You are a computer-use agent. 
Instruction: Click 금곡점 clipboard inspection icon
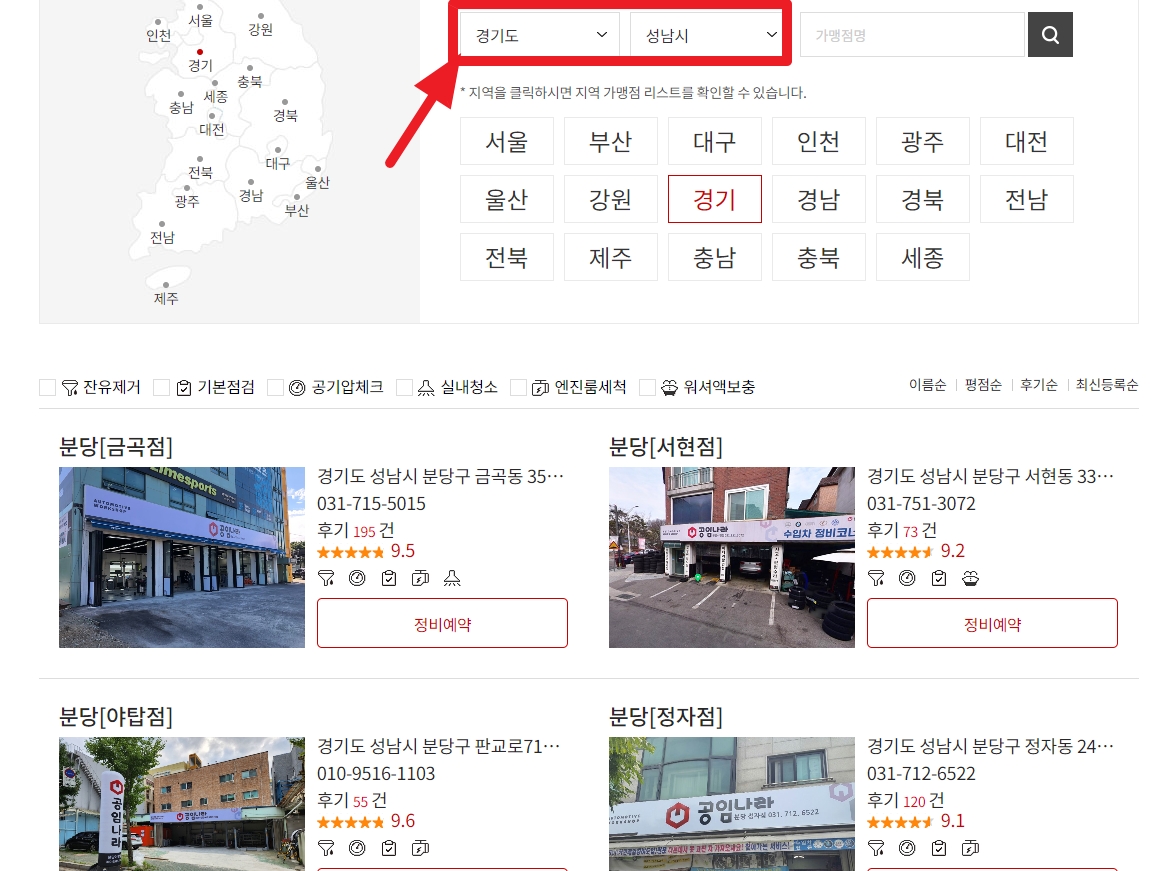pyautogui.click(x=389, y=578)
